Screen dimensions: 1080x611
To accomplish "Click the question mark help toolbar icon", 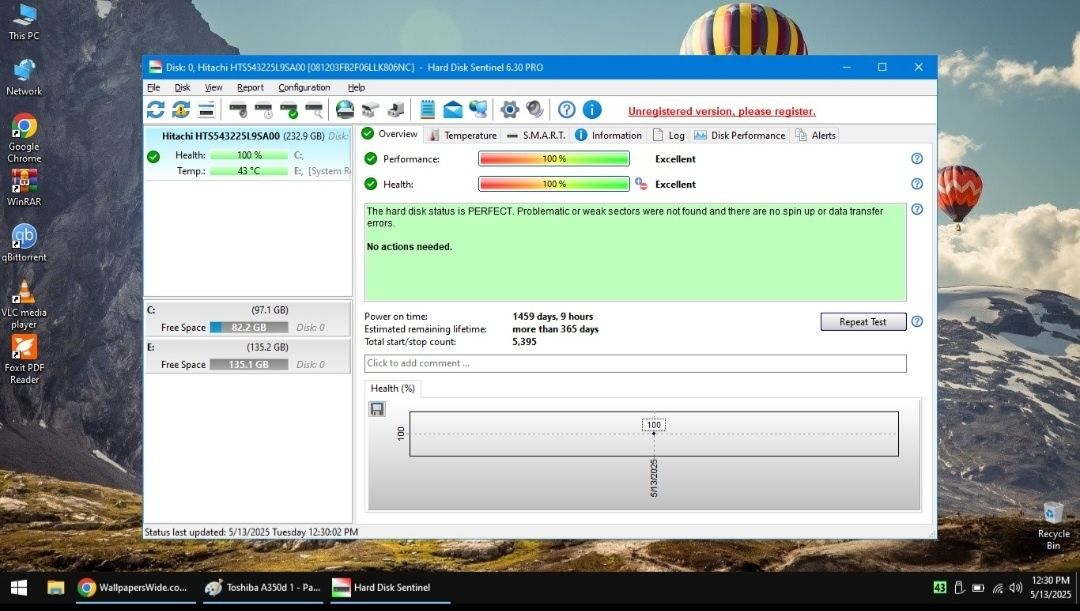I will [x=567, y=110].
